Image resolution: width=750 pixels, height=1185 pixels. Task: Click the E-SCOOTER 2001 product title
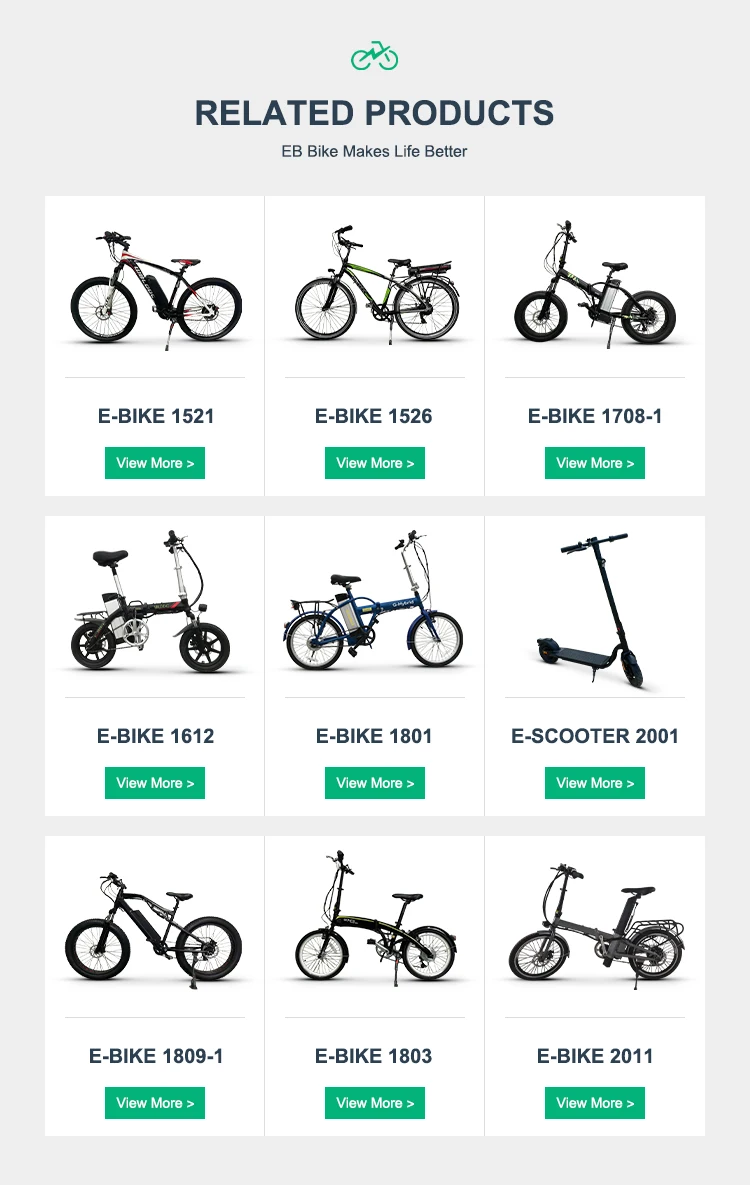[595, 736]
